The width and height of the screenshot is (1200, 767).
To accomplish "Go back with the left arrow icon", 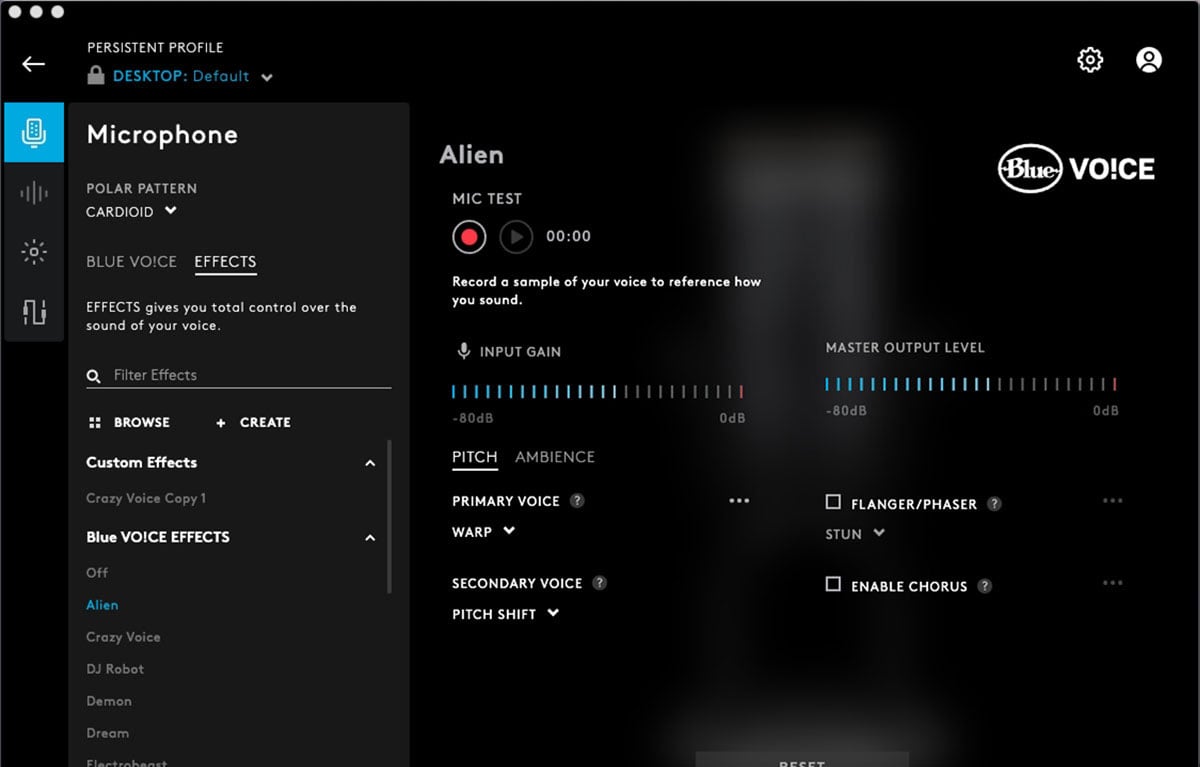I will [x=33, y=64].
